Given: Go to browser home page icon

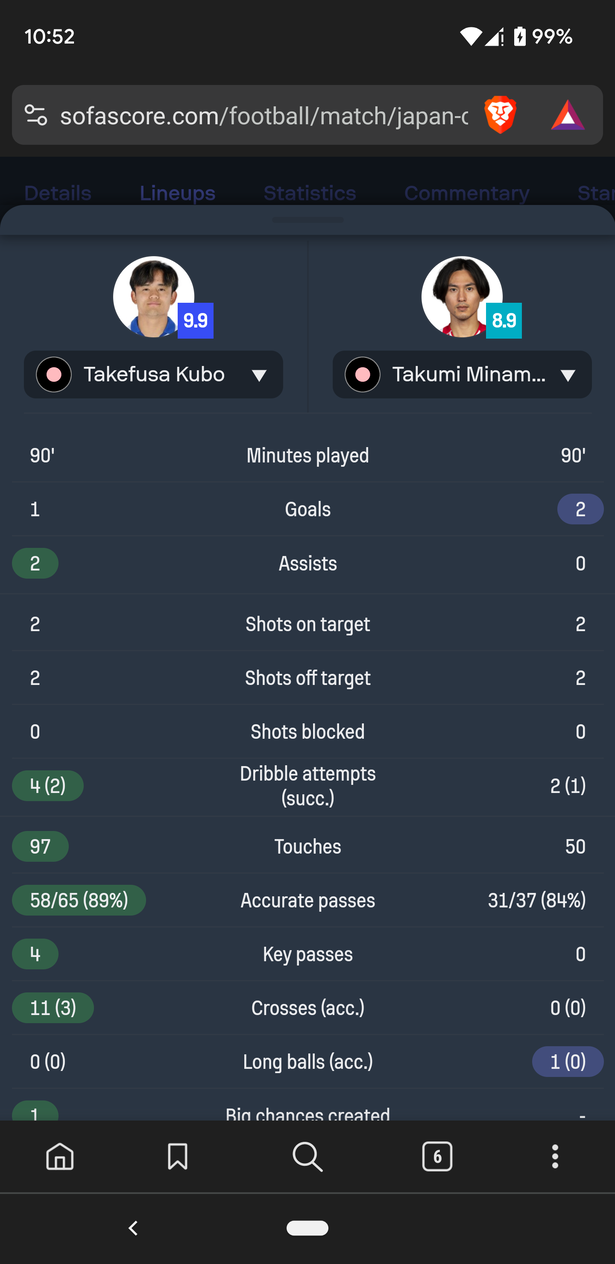Looking at the screenshot, I should click(x=60, y=1157).
